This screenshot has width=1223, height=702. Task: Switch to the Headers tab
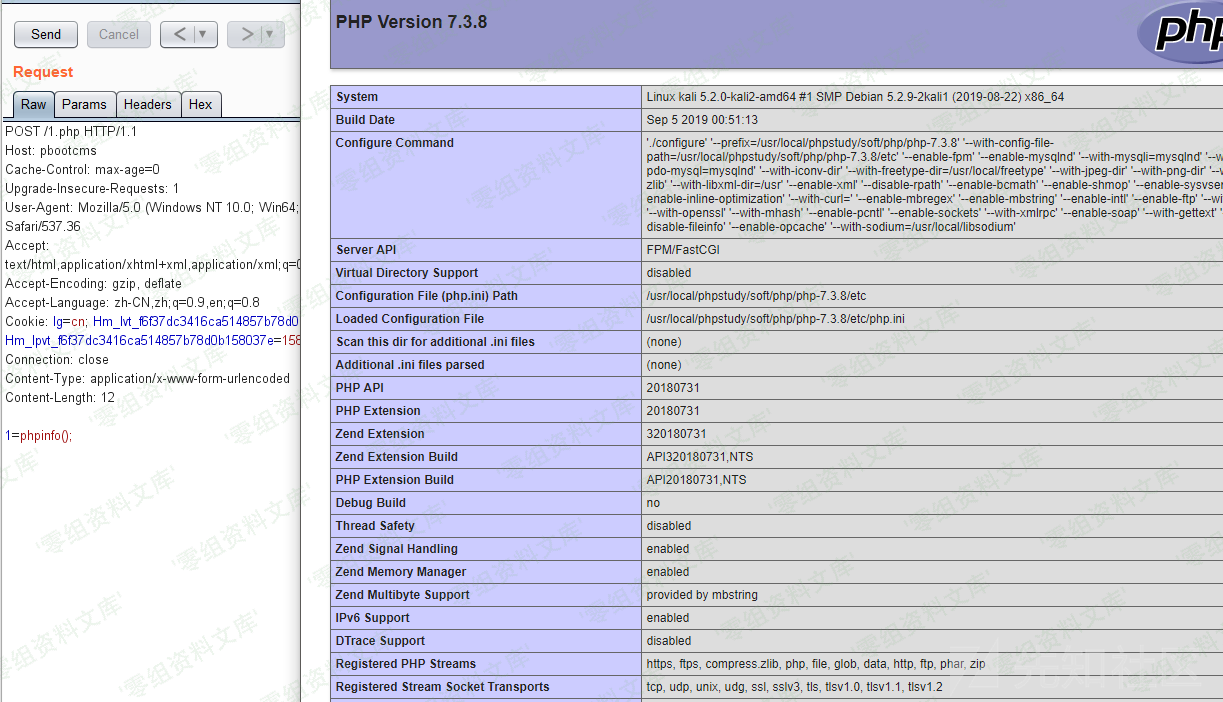148,104
